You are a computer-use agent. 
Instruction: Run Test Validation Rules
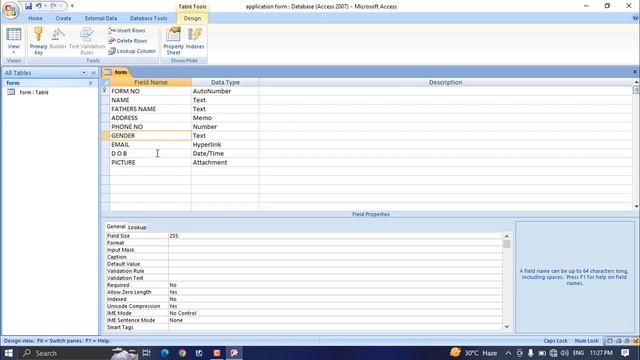[x=87, y=41]
